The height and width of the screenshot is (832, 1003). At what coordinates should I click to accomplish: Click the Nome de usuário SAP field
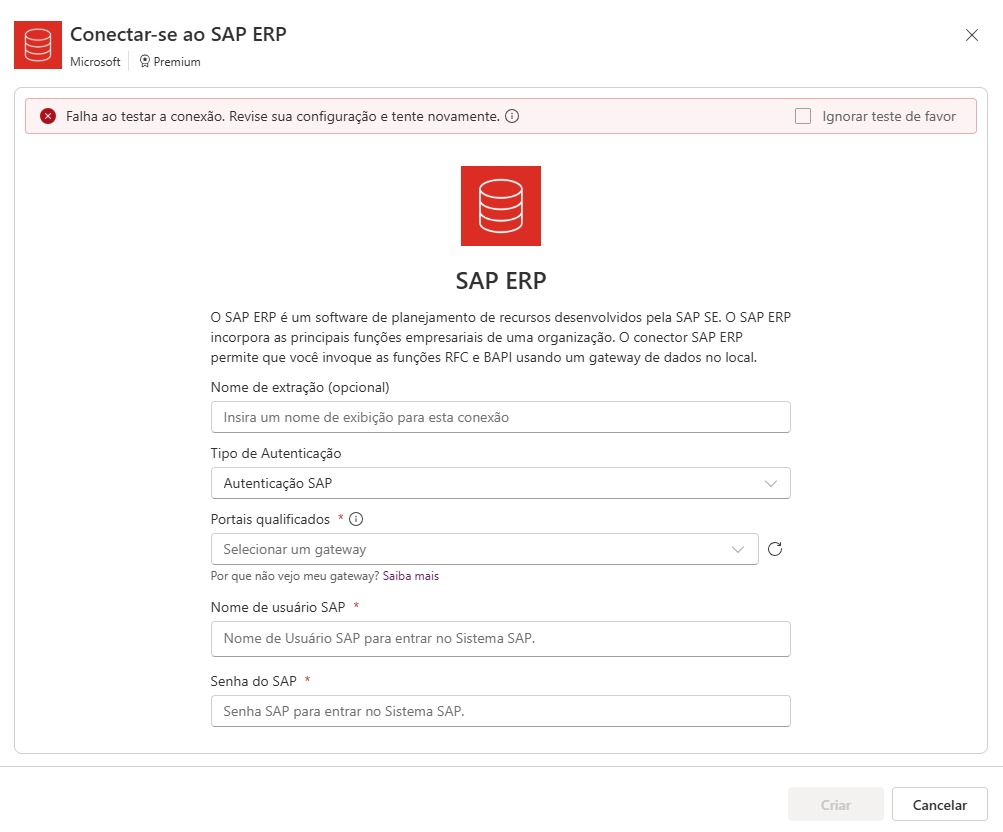pos(501,639)
